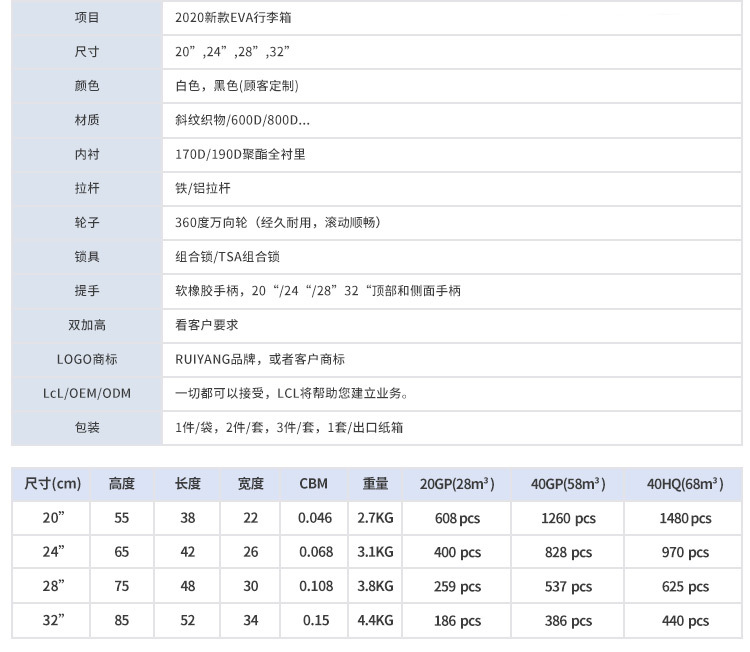The image size is (750, 652).
Task: Click length value 48
Action: pyautogui.click(x=188, y=586)
